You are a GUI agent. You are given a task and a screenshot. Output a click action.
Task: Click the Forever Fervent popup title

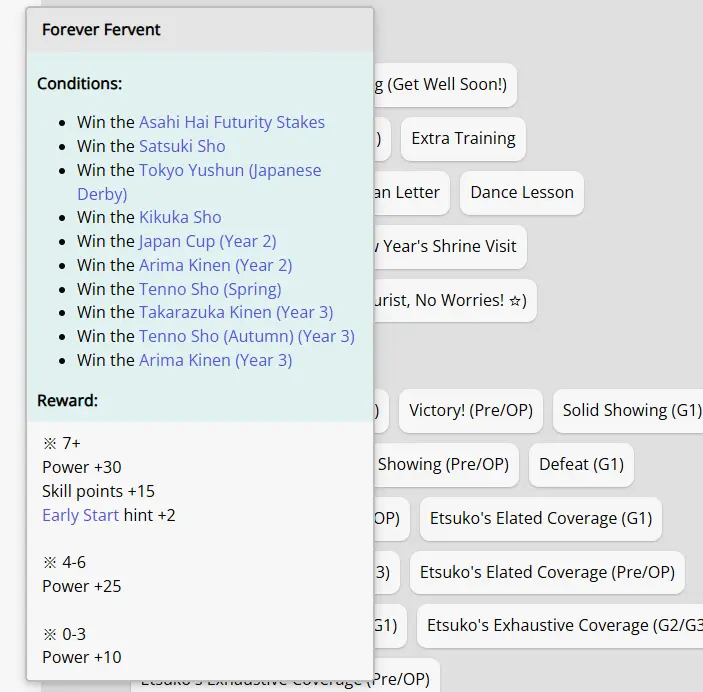[101, 30]
